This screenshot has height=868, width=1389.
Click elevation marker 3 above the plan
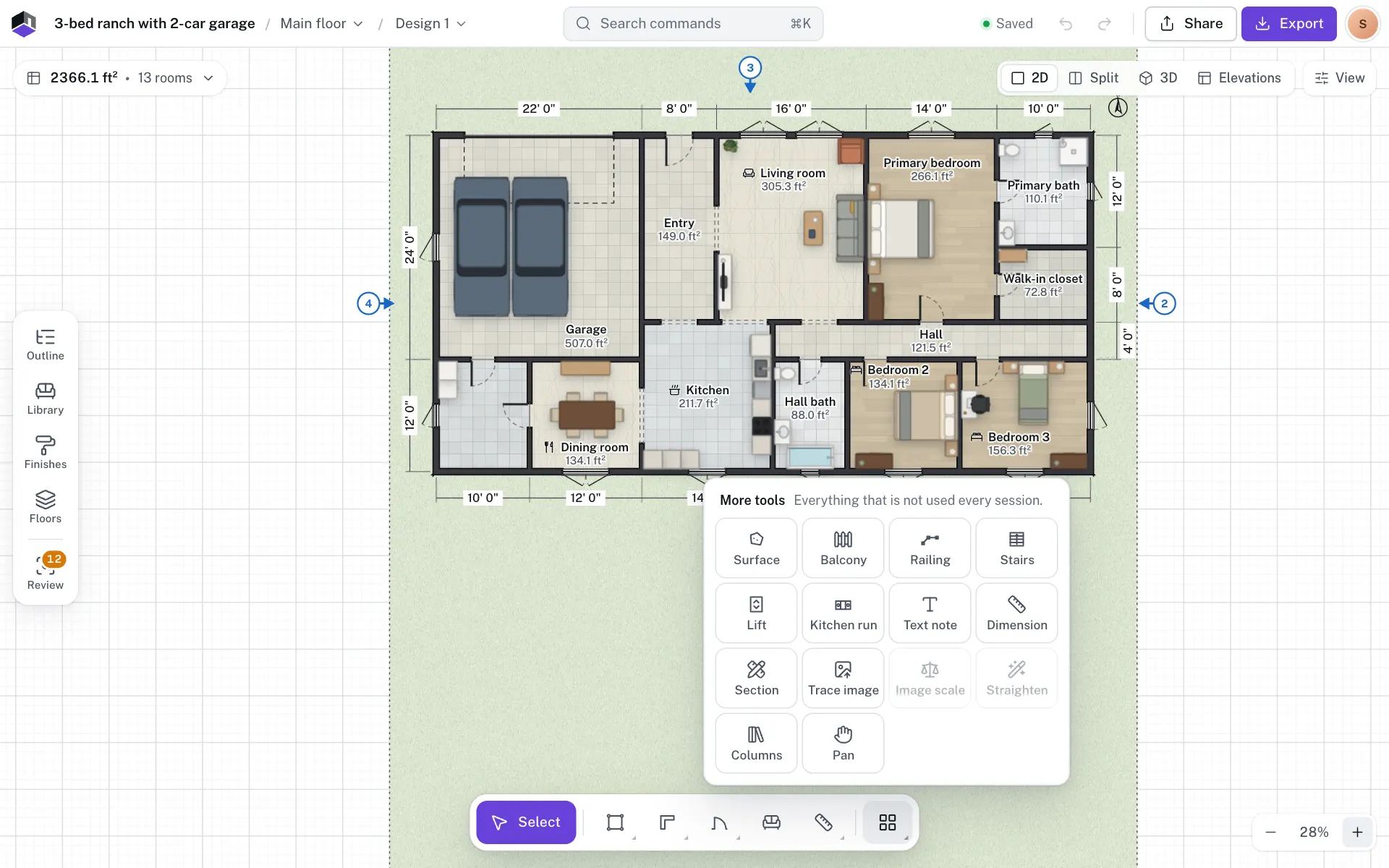(x=750, y=69)
